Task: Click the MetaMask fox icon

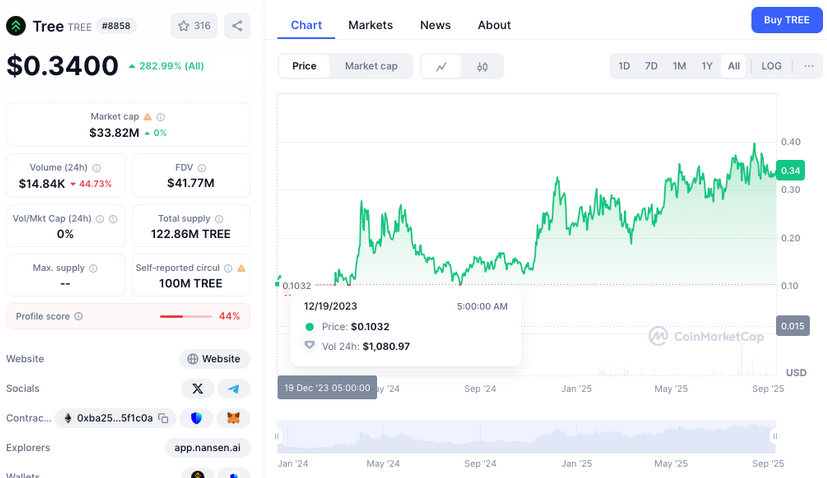Action: pyautogui.click(x=233, y=418)
